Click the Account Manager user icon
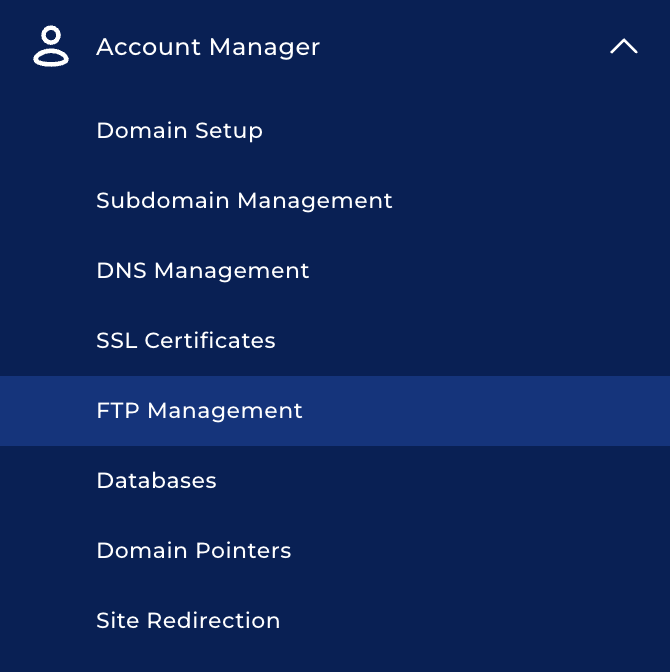The width and height of the screenshot is (670, 672). coord(51,47)
